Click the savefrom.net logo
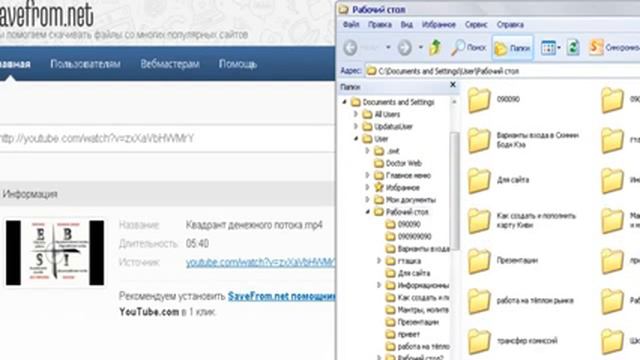This screenshot has height=360, width=640. click(47, 15)
